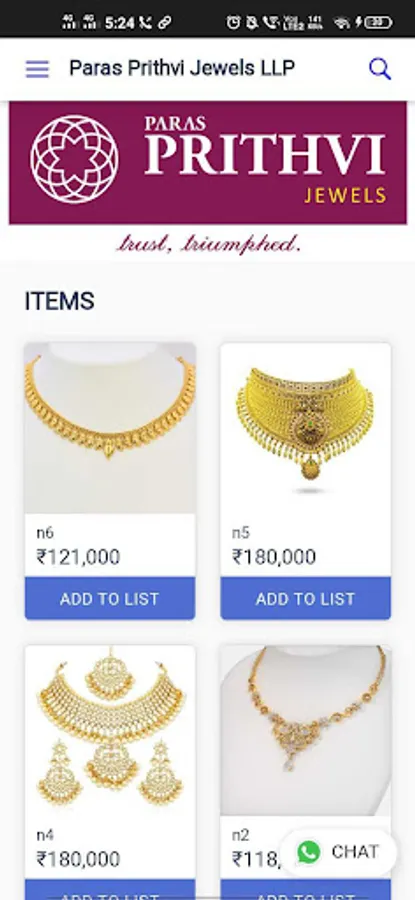Select the ₹180,000 price of n5
The height and width of the screenshot is (900, 415).
pyautogui.click(x=274, y=557)
